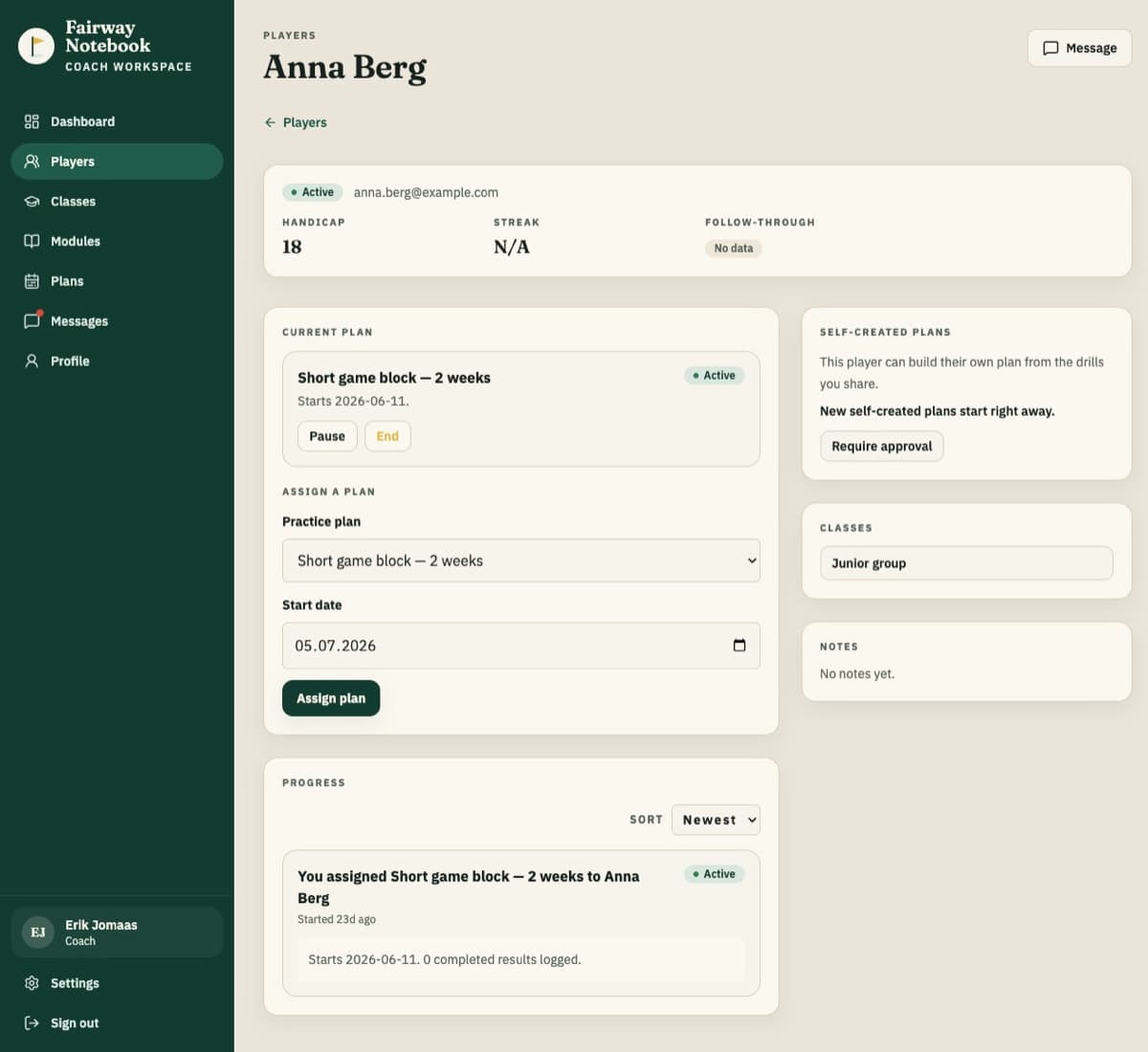Click the Assign plan button
This screenshot has width=1148, height=1052.
[x=331, y=698]
